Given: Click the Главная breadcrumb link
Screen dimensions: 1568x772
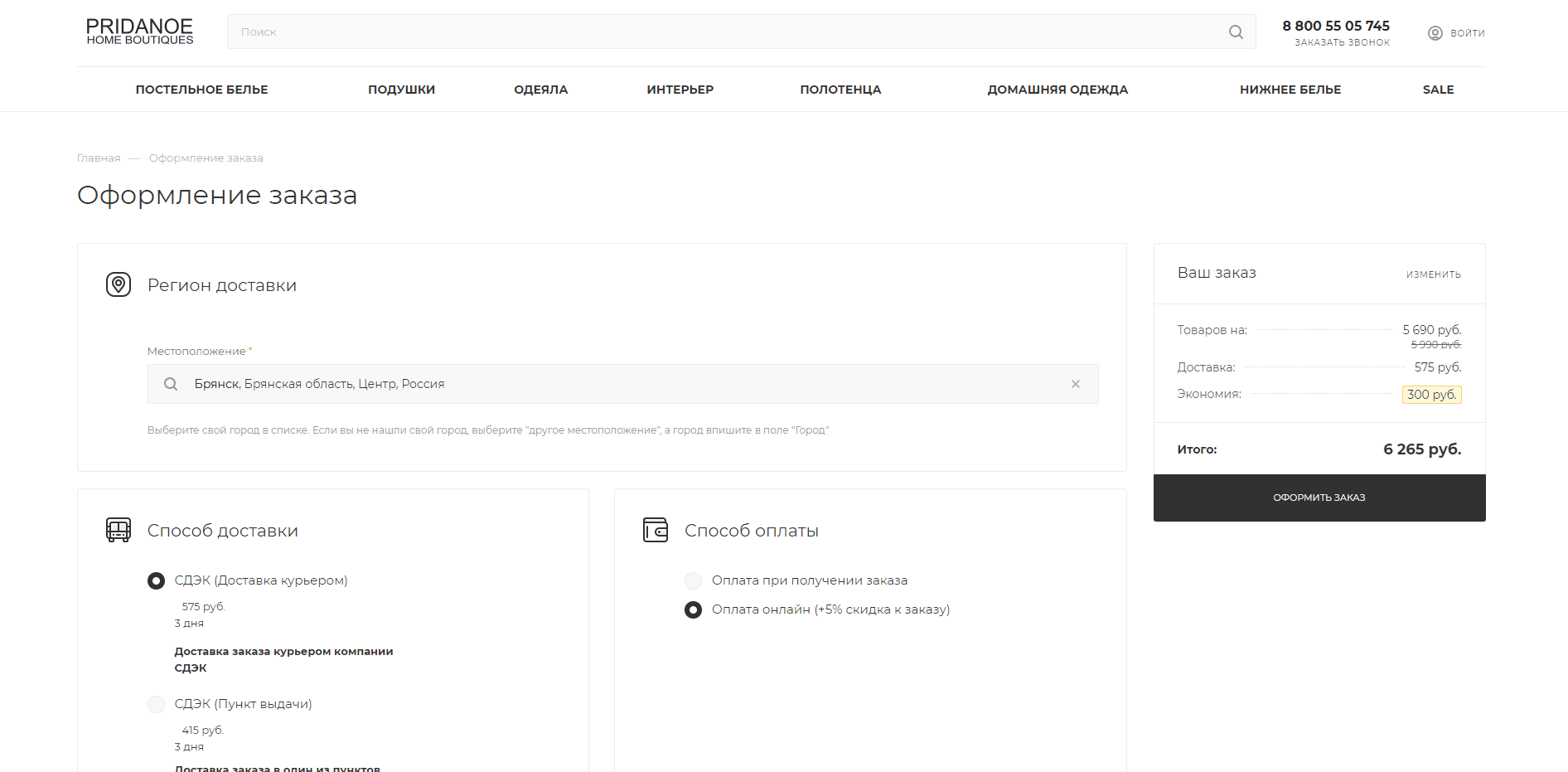Looking at the screenshot, I should tap(99, 158).
